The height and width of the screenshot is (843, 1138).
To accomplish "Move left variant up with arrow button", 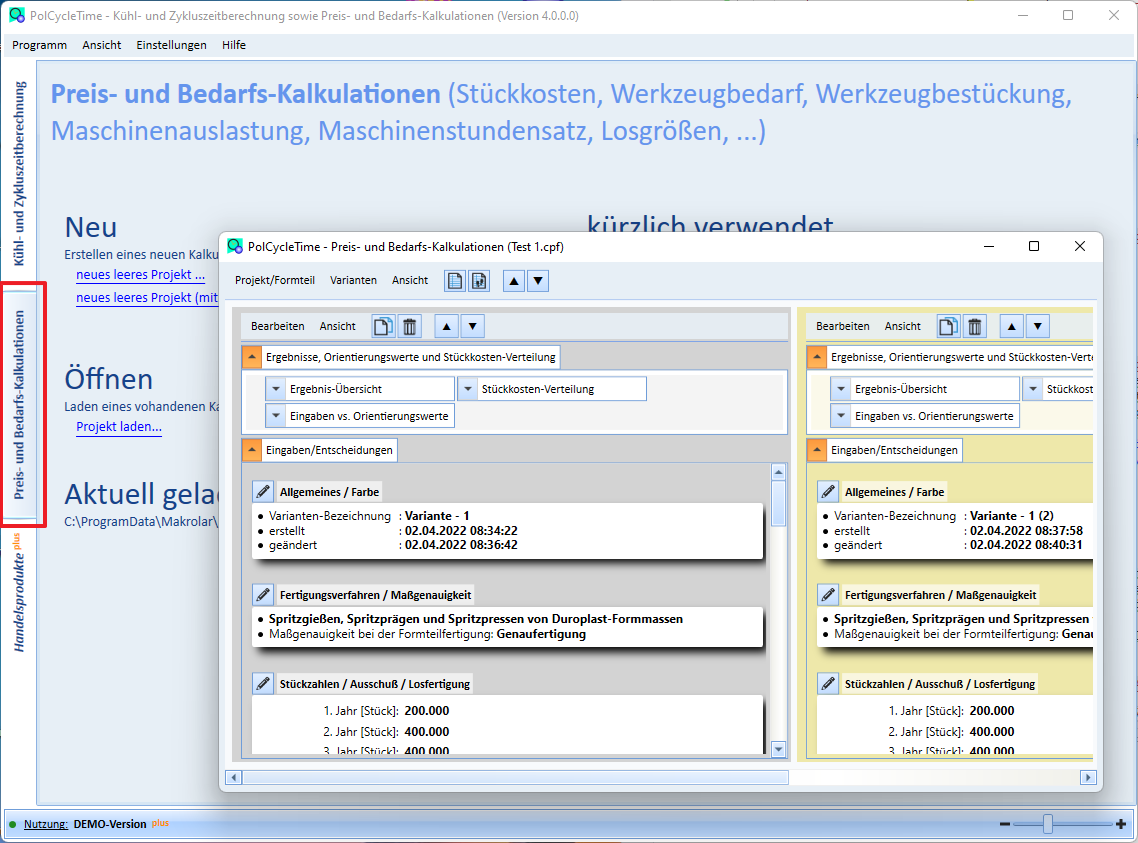I will click(446, 326).
